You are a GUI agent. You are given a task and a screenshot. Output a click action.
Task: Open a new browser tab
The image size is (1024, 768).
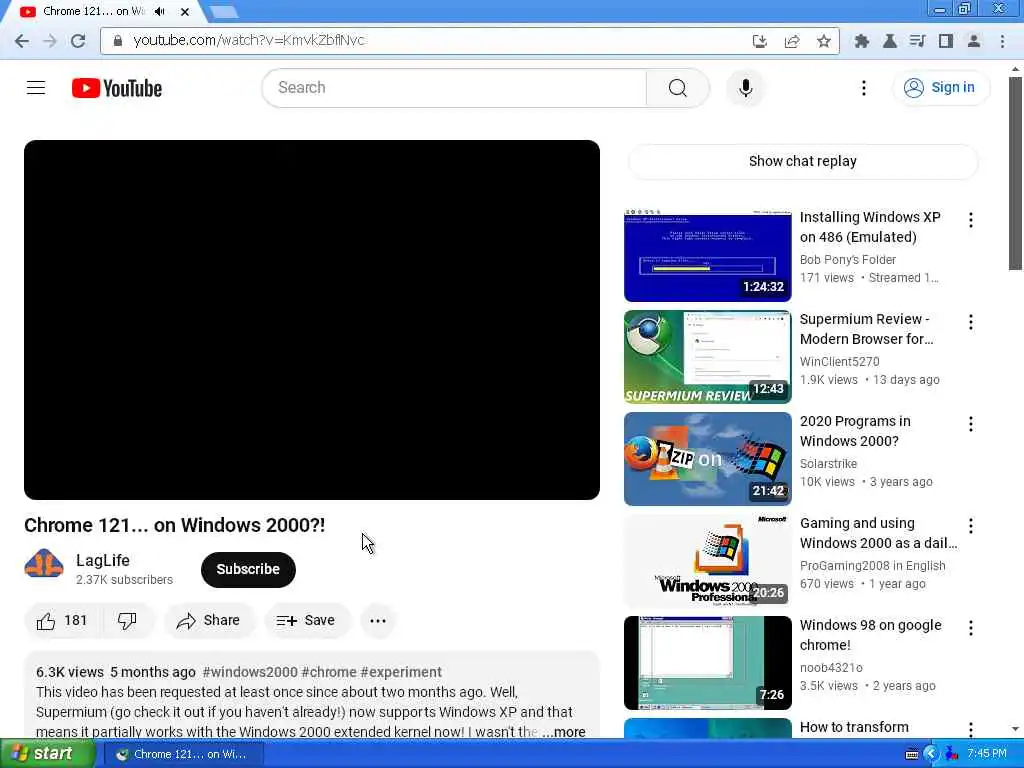point(224,12)
